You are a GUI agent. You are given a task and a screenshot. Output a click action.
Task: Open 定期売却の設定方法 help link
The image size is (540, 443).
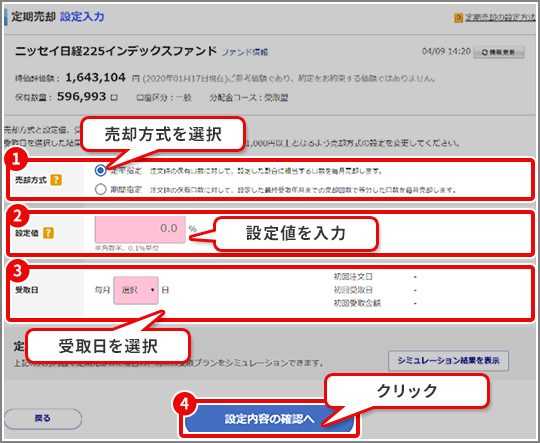(500, 18)
